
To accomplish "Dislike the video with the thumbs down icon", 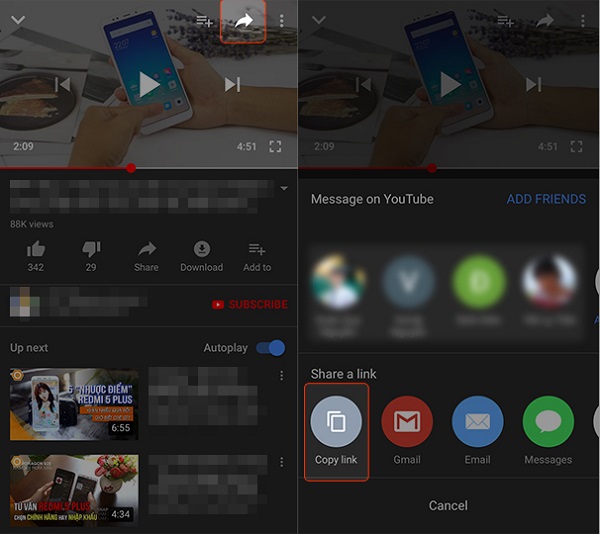I will click(91, 249).
